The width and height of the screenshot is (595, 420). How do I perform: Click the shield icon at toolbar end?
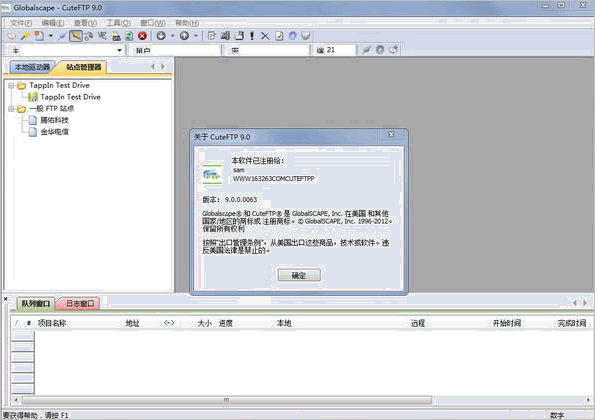(x=305, y=36)
